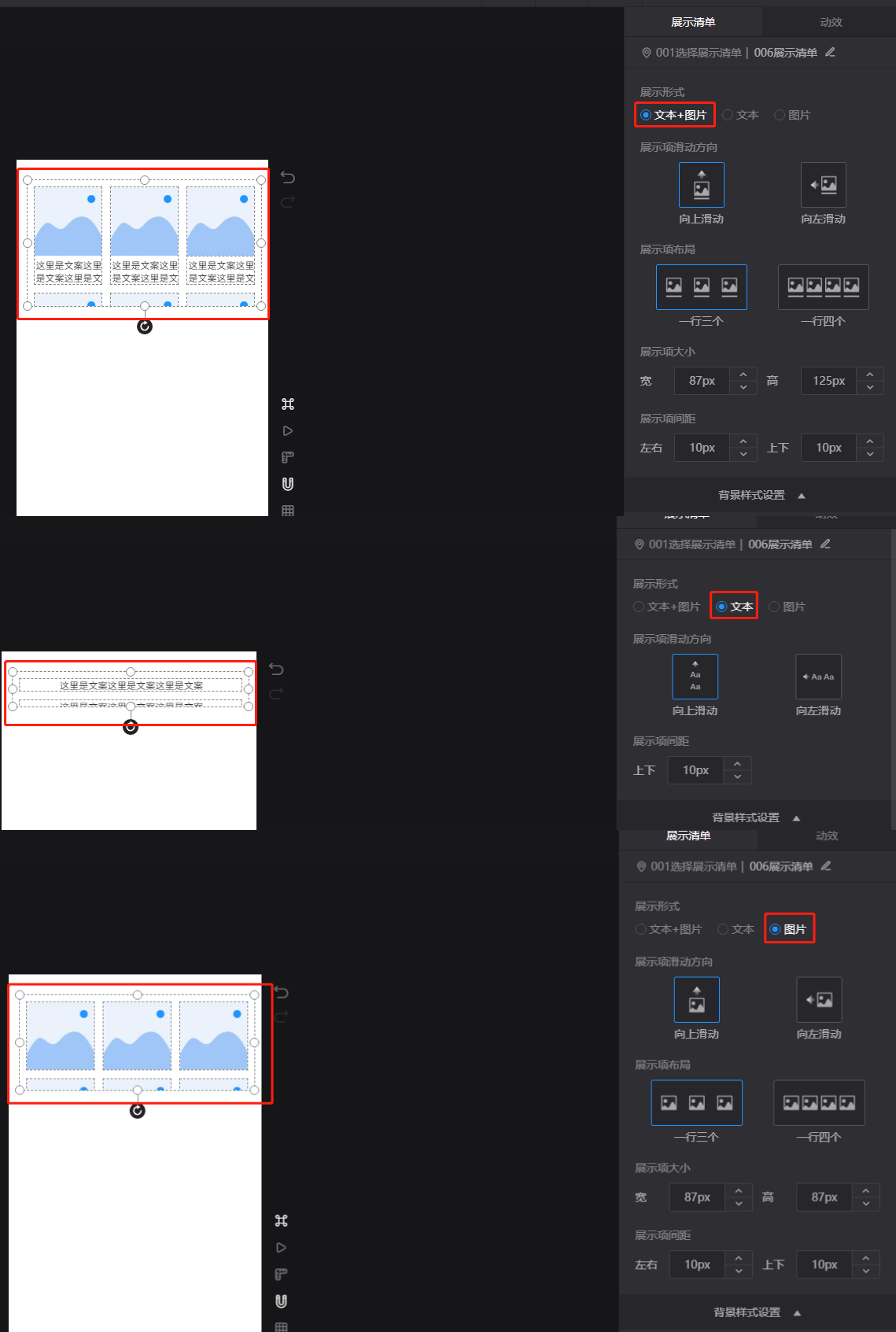Choose 向左滑动 icon in the bottom 图片 panel
896x1332 pixels.
pos(819,1000)
